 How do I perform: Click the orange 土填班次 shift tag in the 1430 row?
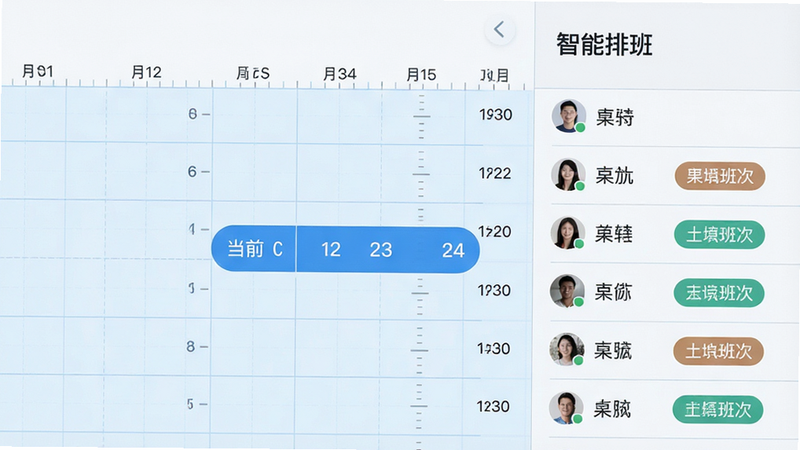coord(718,351)
